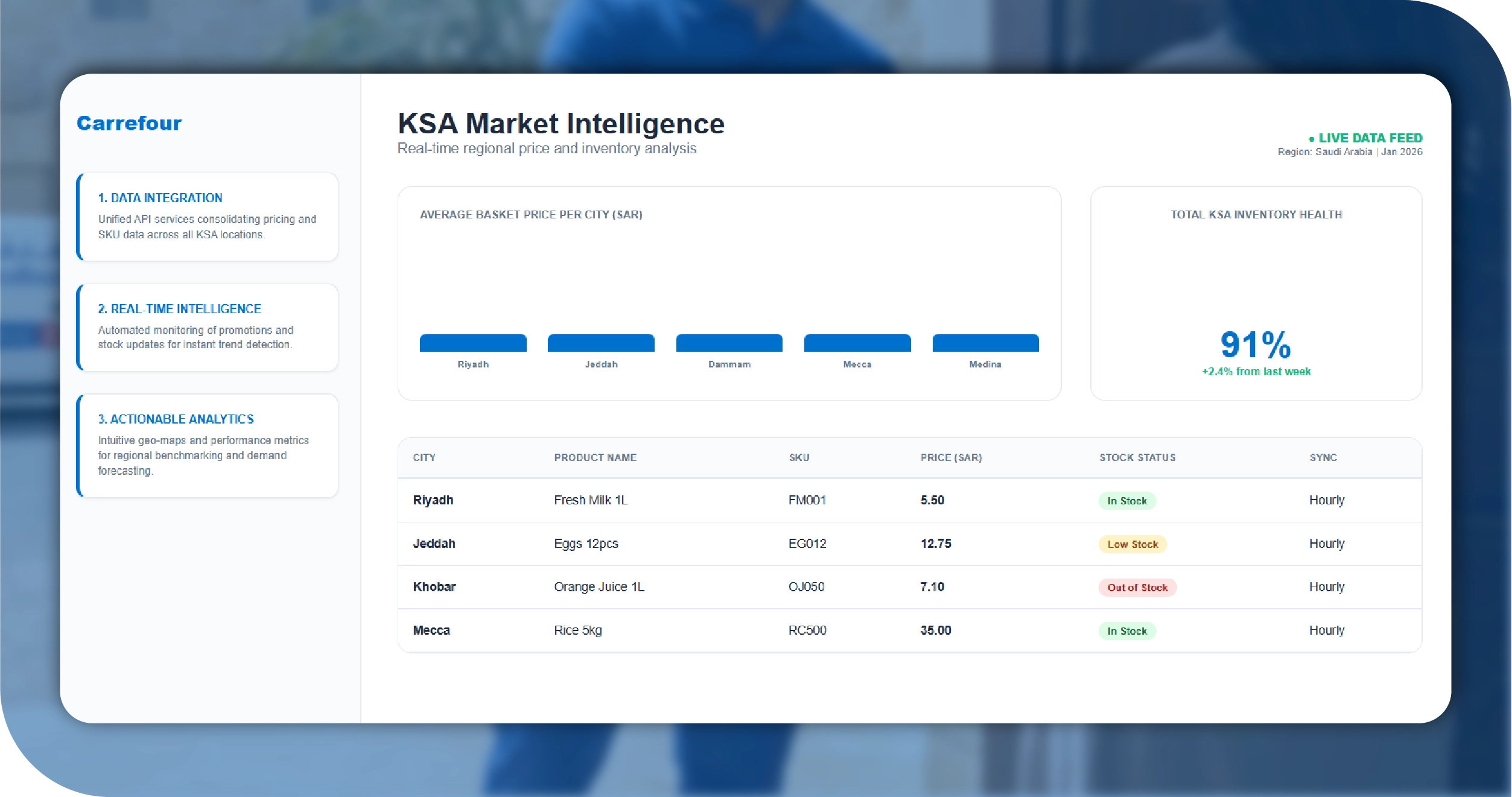This screenshot has width=1512, height=797.
Task: Select the Medina bar in chart
Action: point(985,343)
